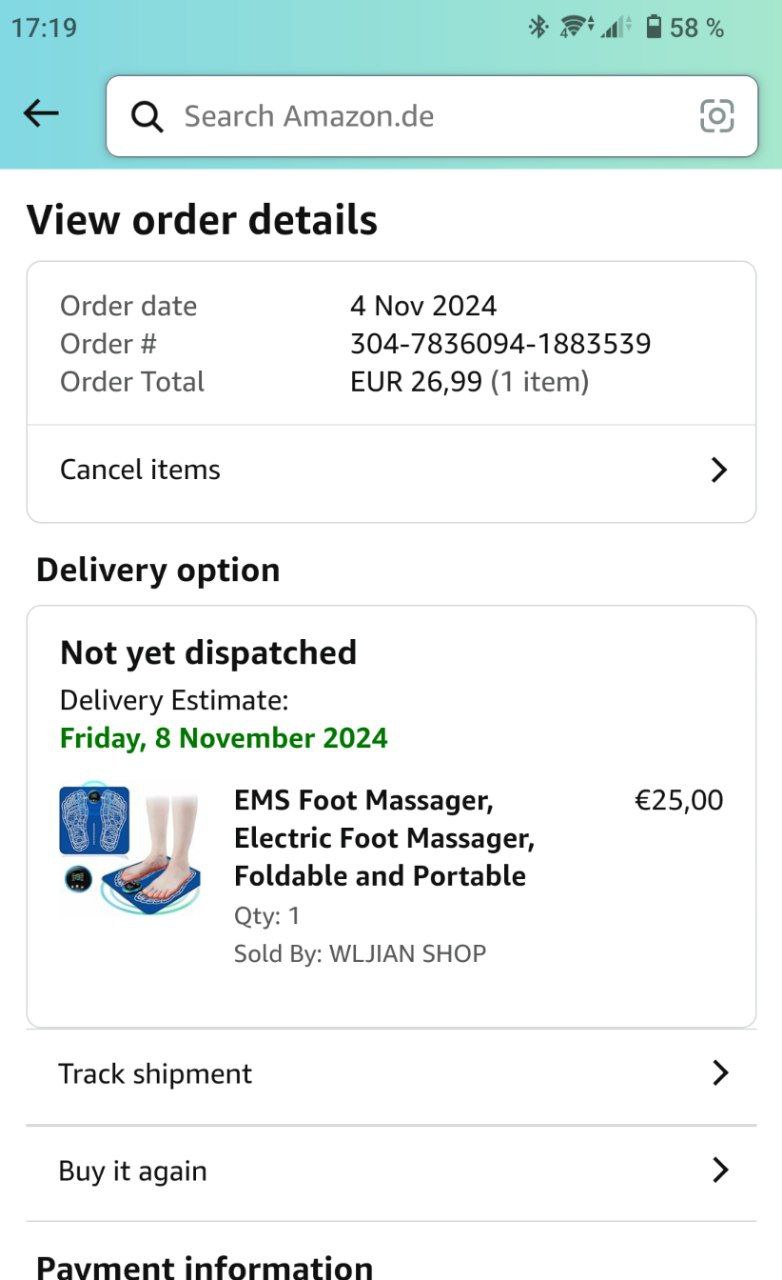Screen dimensions: 782x1280
Task: Tap the back arrow icon
Action: click(41, 114)
